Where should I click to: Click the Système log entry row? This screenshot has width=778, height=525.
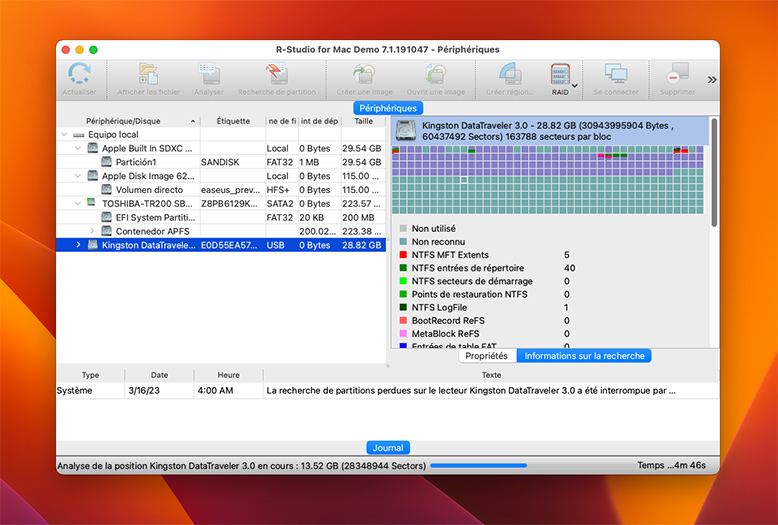click(x=388, y=391)
